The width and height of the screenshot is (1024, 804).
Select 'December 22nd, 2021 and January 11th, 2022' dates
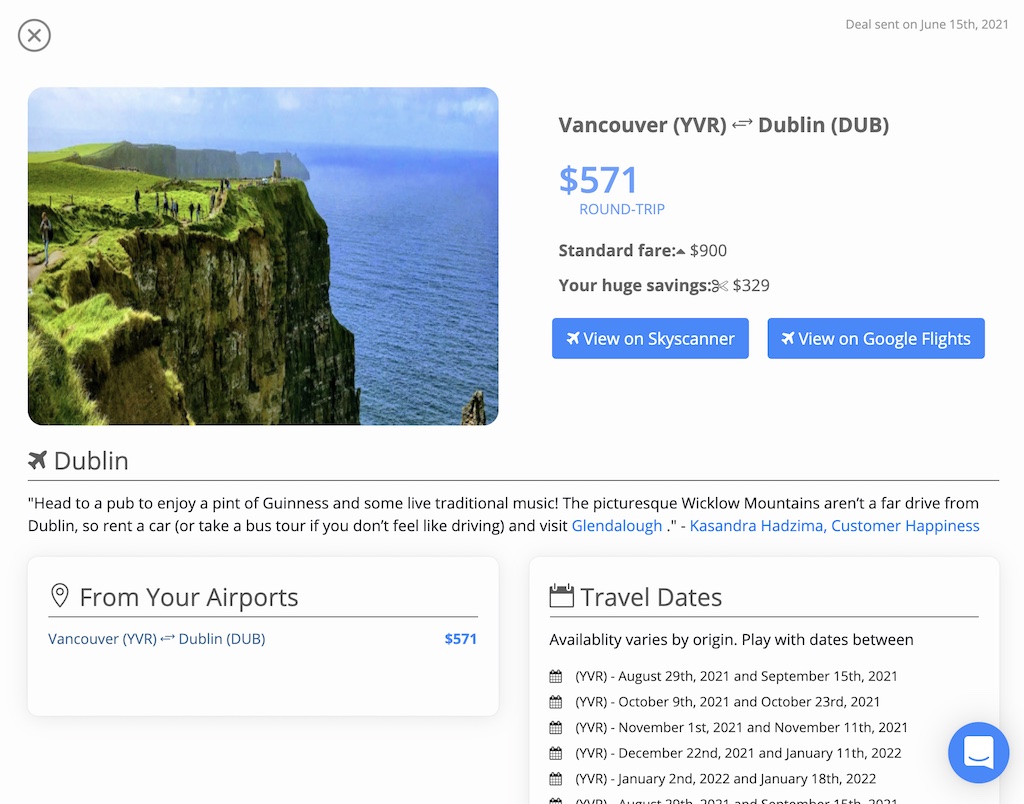[760, 752]
